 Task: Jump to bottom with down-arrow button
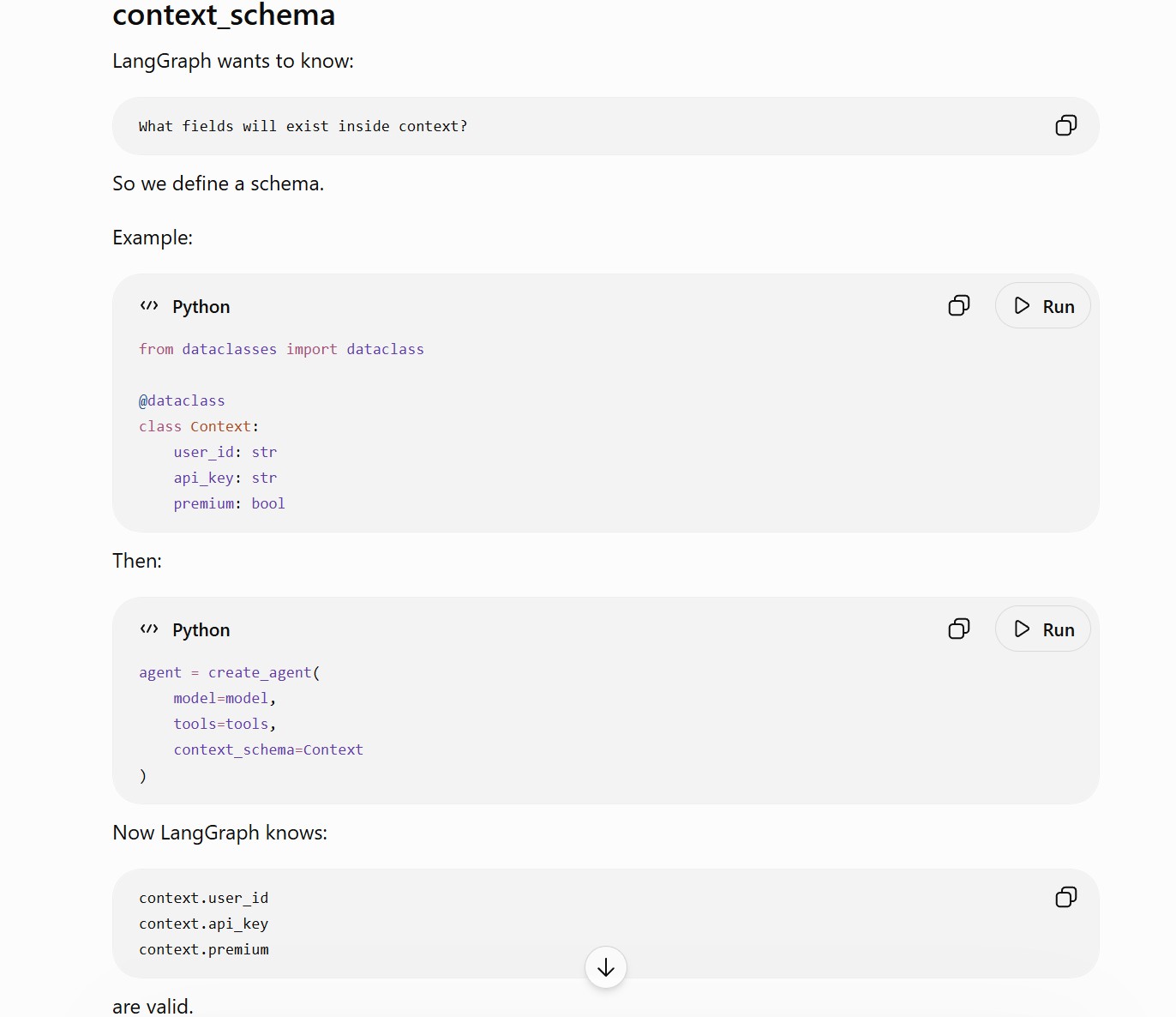point(606,967)
